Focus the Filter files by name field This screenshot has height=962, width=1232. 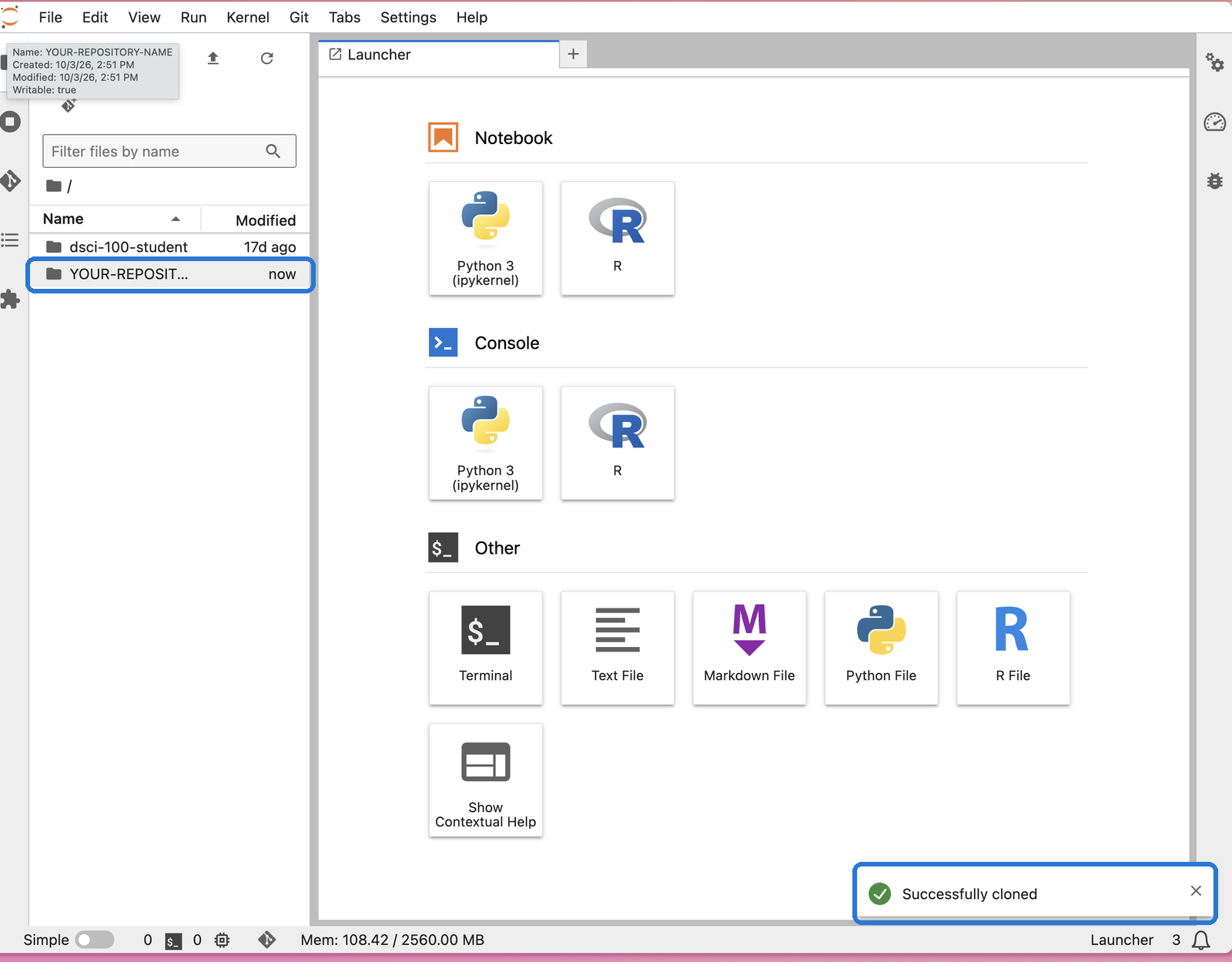point(169,151)
